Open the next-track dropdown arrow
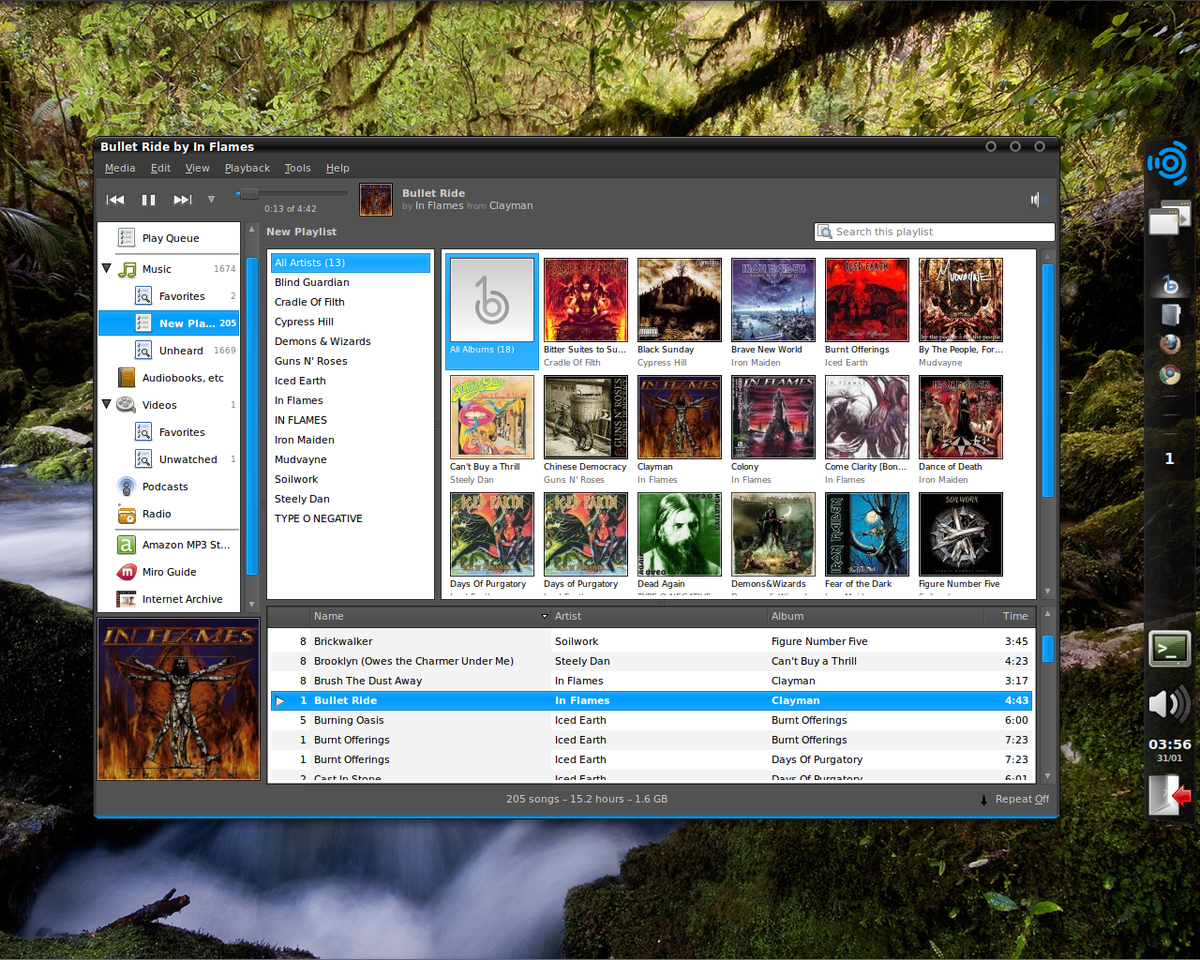 211,200
